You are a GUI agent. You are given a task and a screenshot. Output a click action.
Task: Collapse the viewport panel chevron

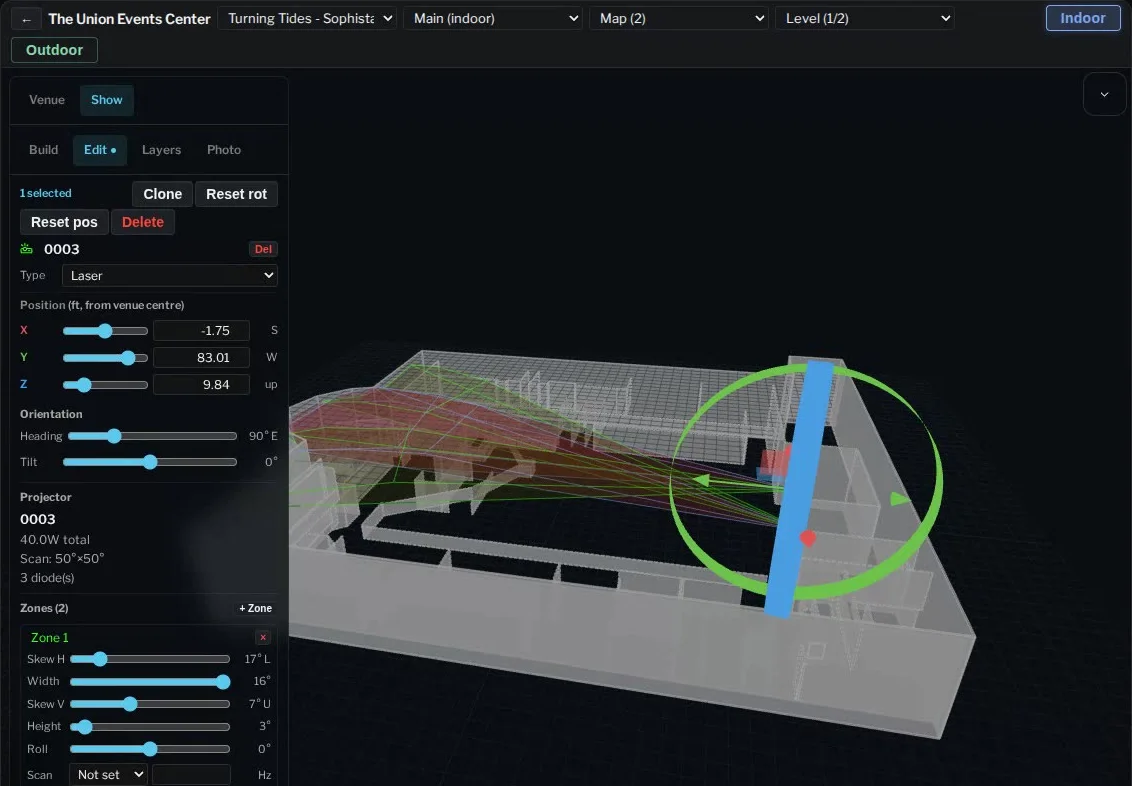coord(1104,95)
